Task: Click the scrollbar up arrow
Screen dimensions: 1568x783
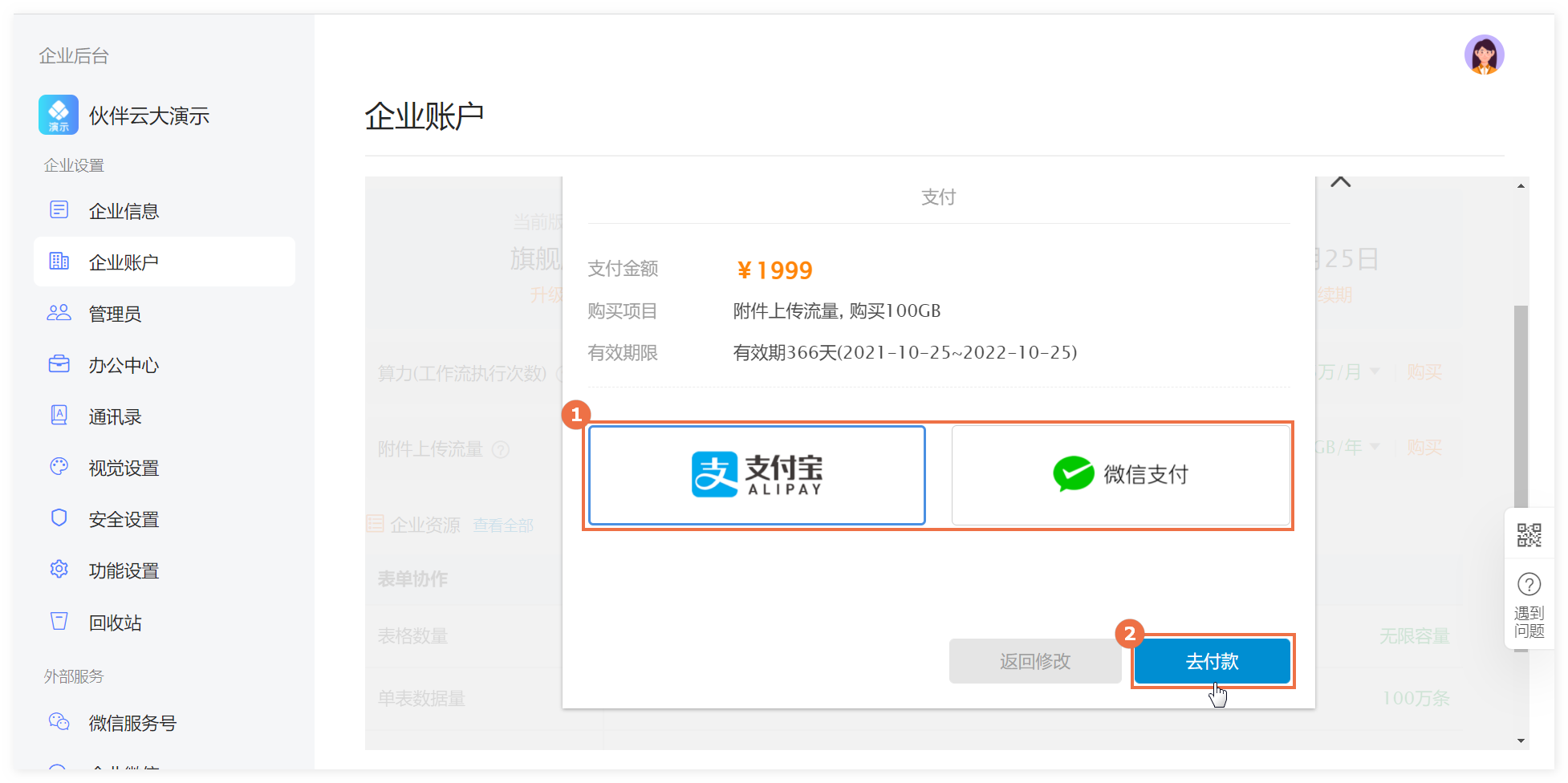Action: pos(1521,186)
